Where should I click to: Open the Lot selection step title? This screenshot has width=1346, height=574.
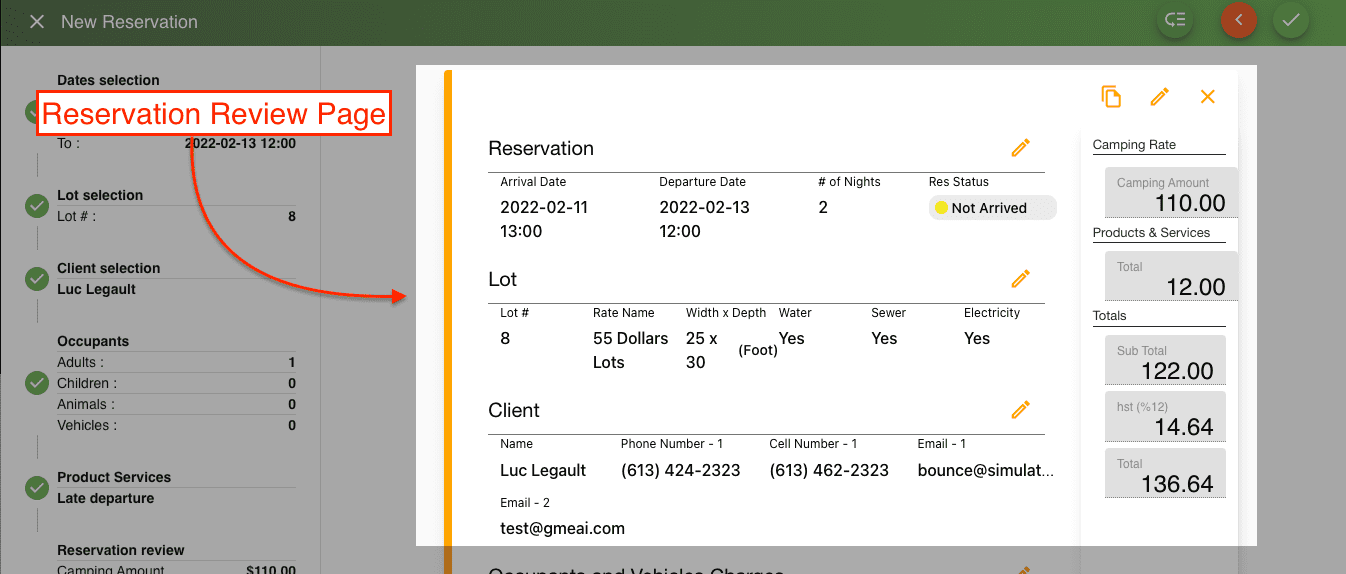tap(100, 195)
